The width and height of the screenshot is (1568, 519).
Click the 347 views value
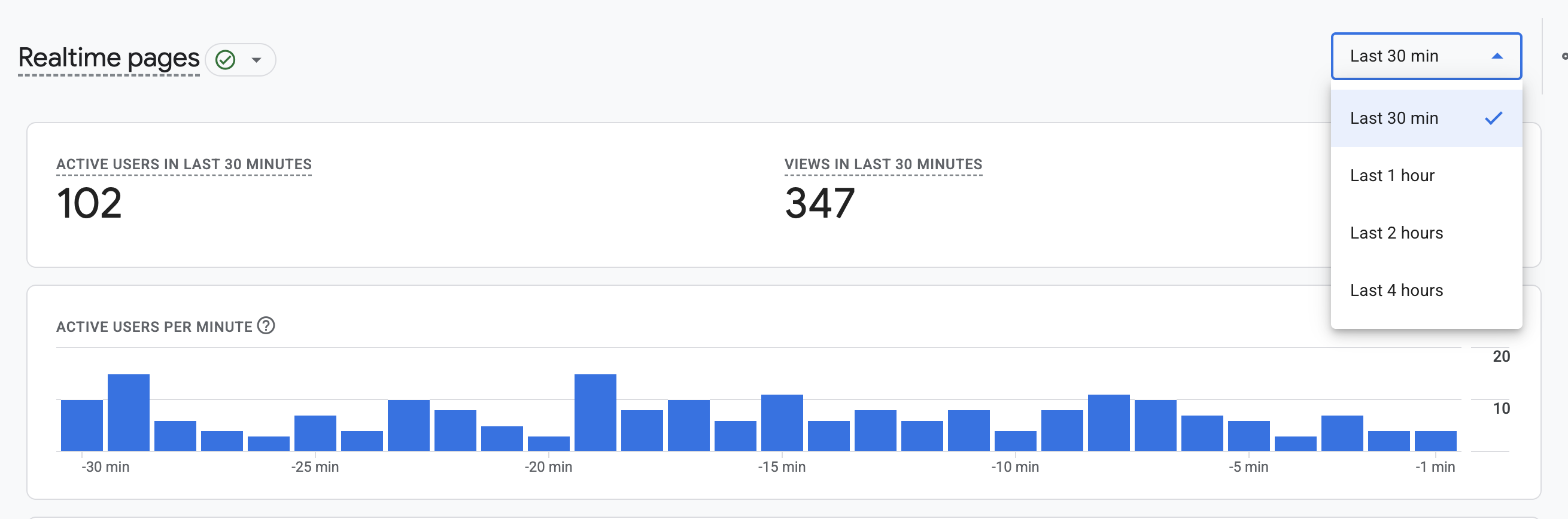[819, 203]
